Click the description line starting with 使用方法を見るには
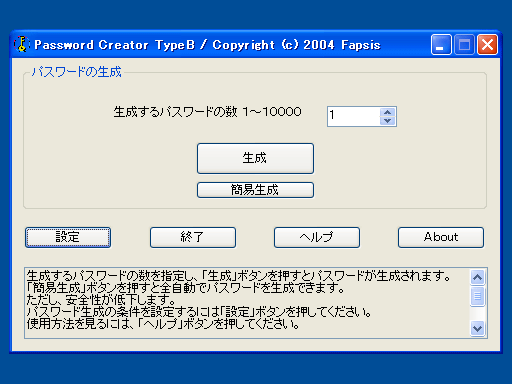 pyautogui.click(x=163, y=324)
